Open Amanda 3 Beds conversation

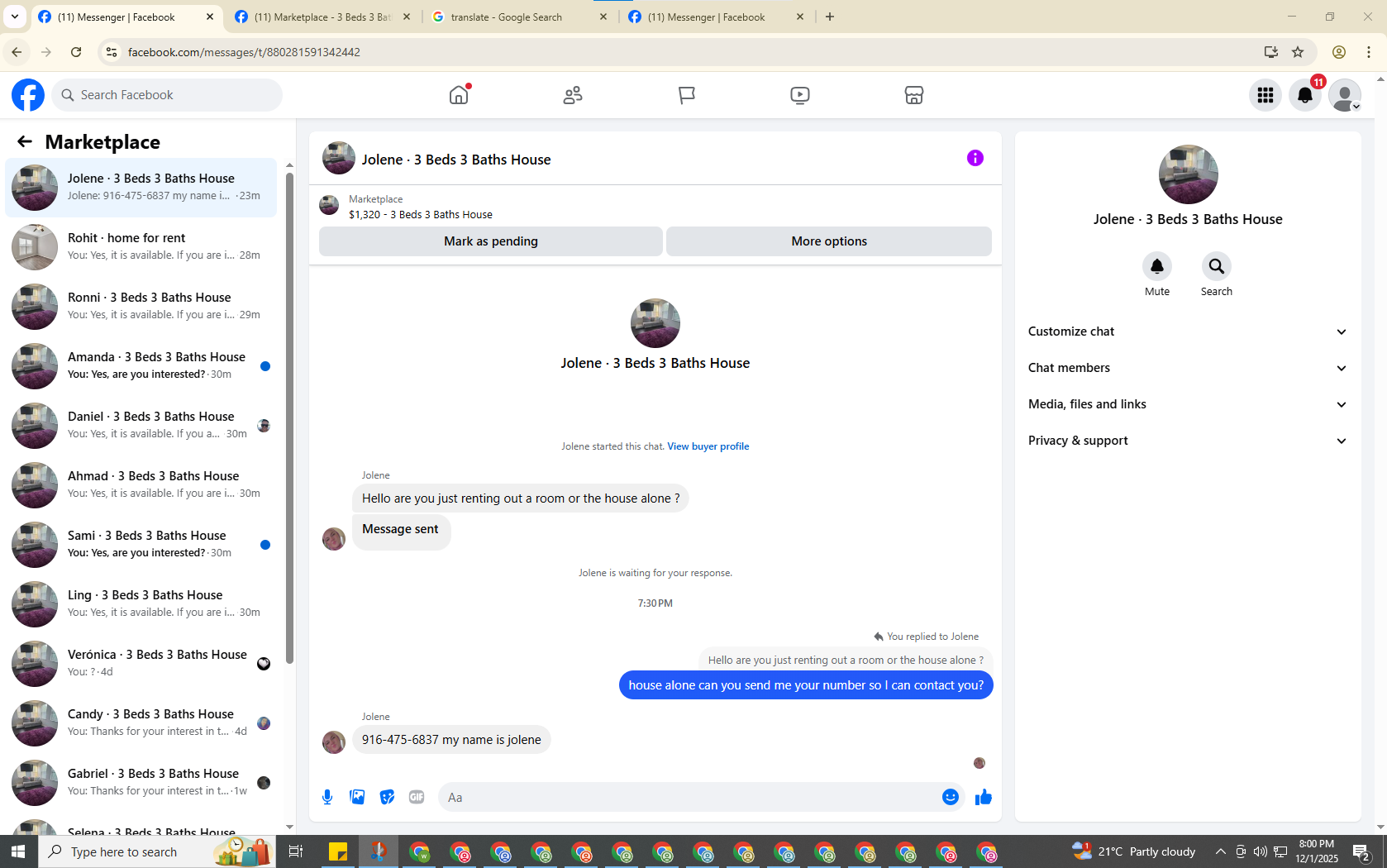click(141, 365)
